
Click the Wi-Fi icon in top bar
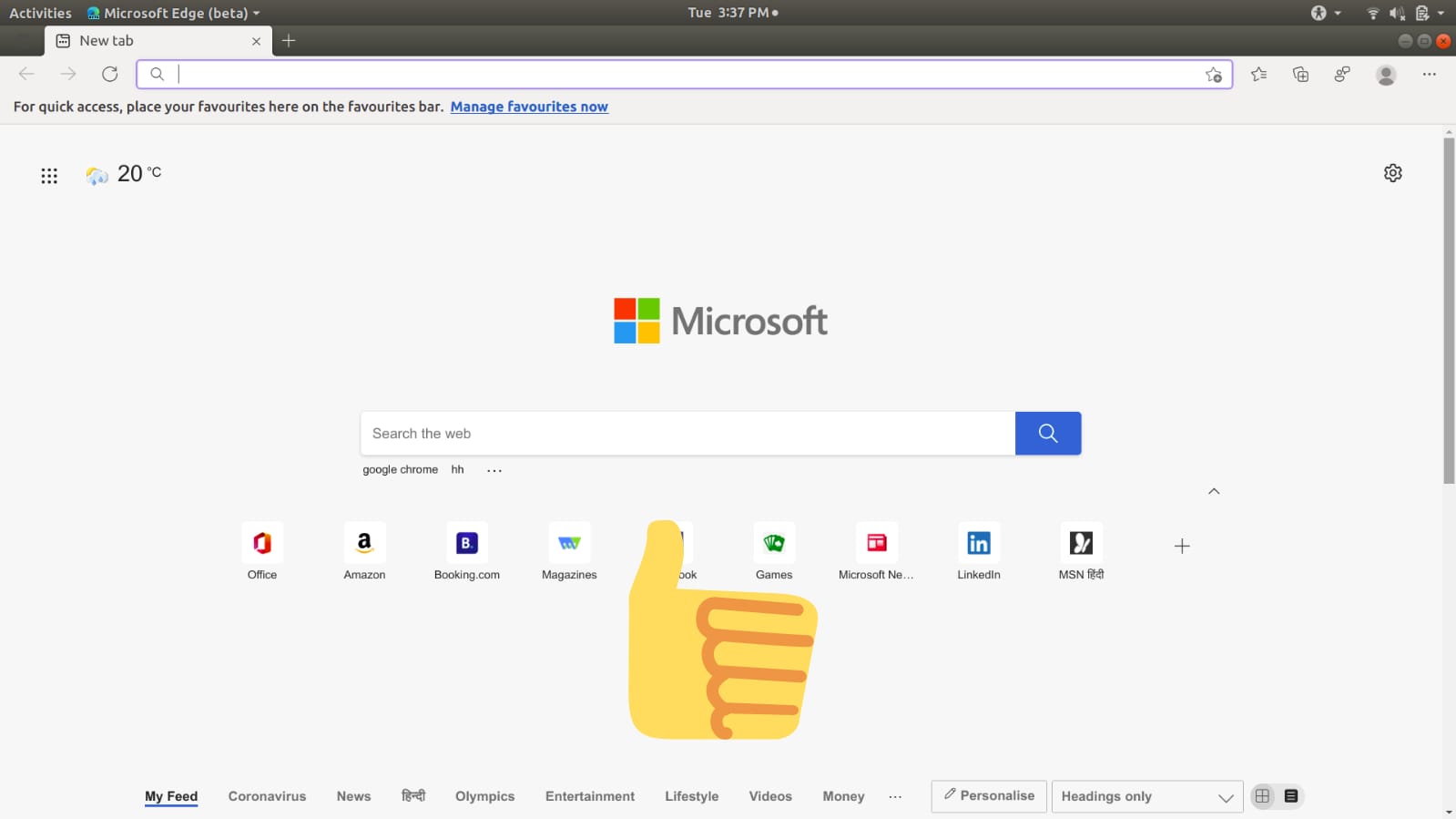click(x=1372, y=13)
